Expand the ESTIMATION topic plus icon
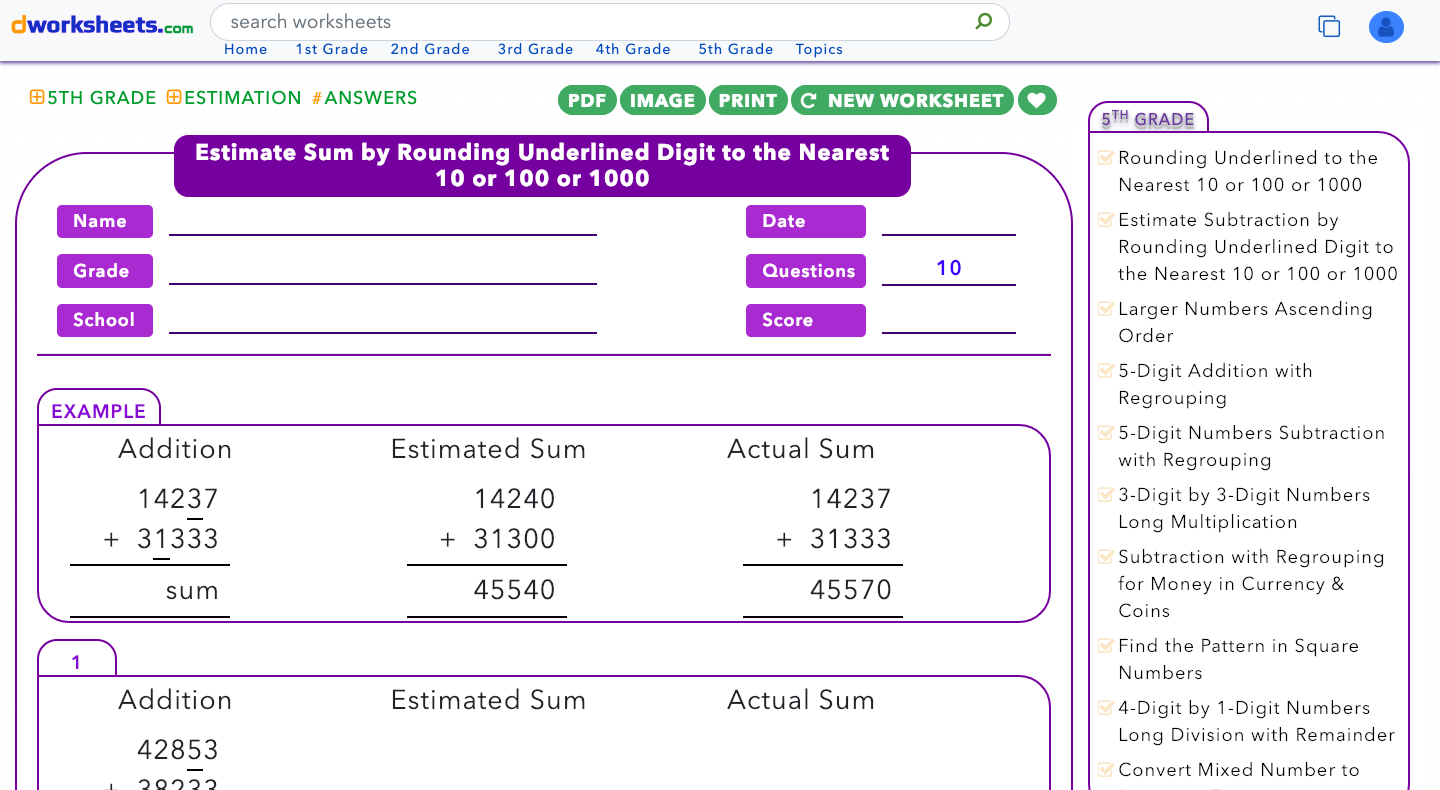 (x=173, y=98)
